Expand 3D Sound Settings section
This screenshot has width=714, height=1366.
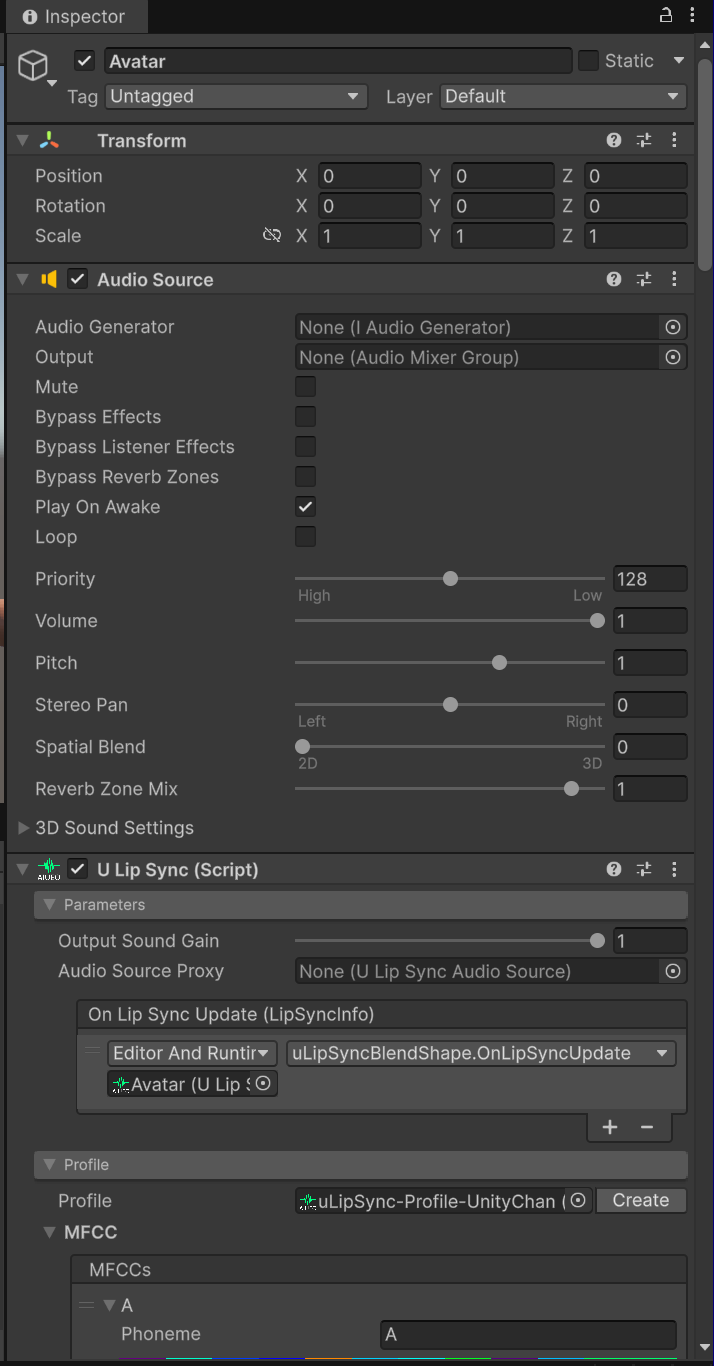(25, 828)
